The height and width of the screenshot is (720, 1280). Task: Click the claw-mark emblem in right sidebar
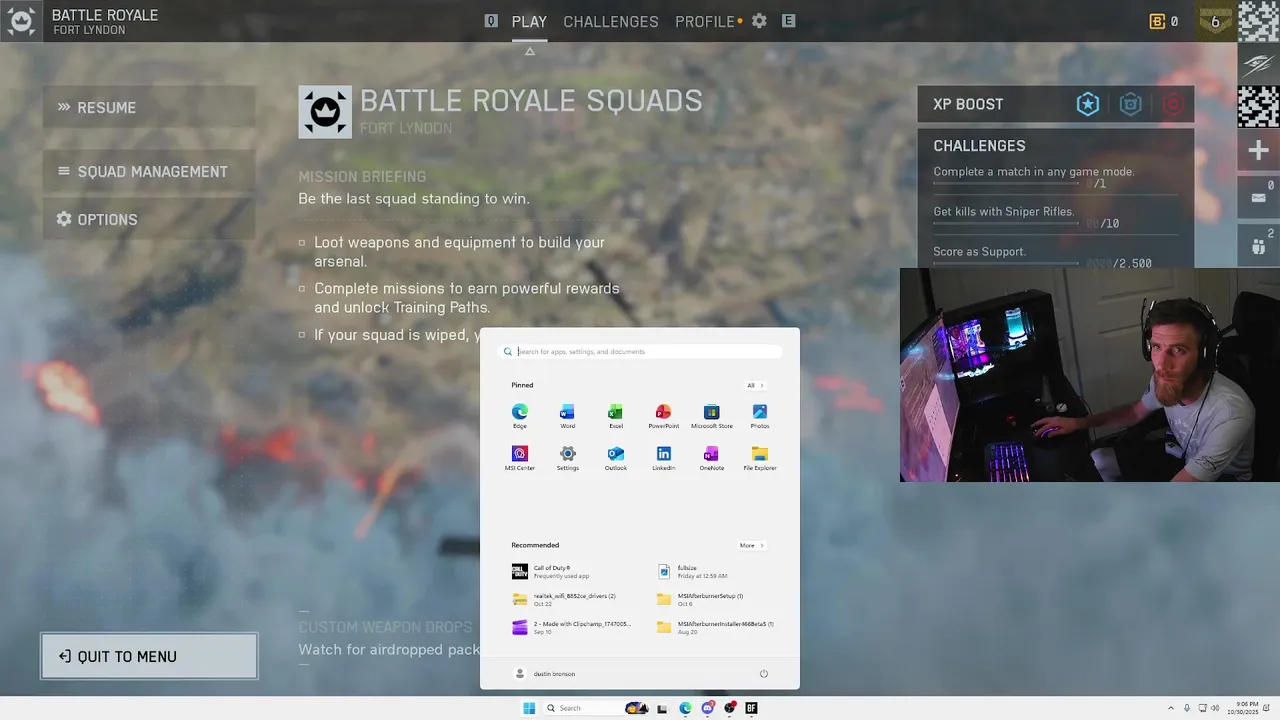click(1259, 65)
